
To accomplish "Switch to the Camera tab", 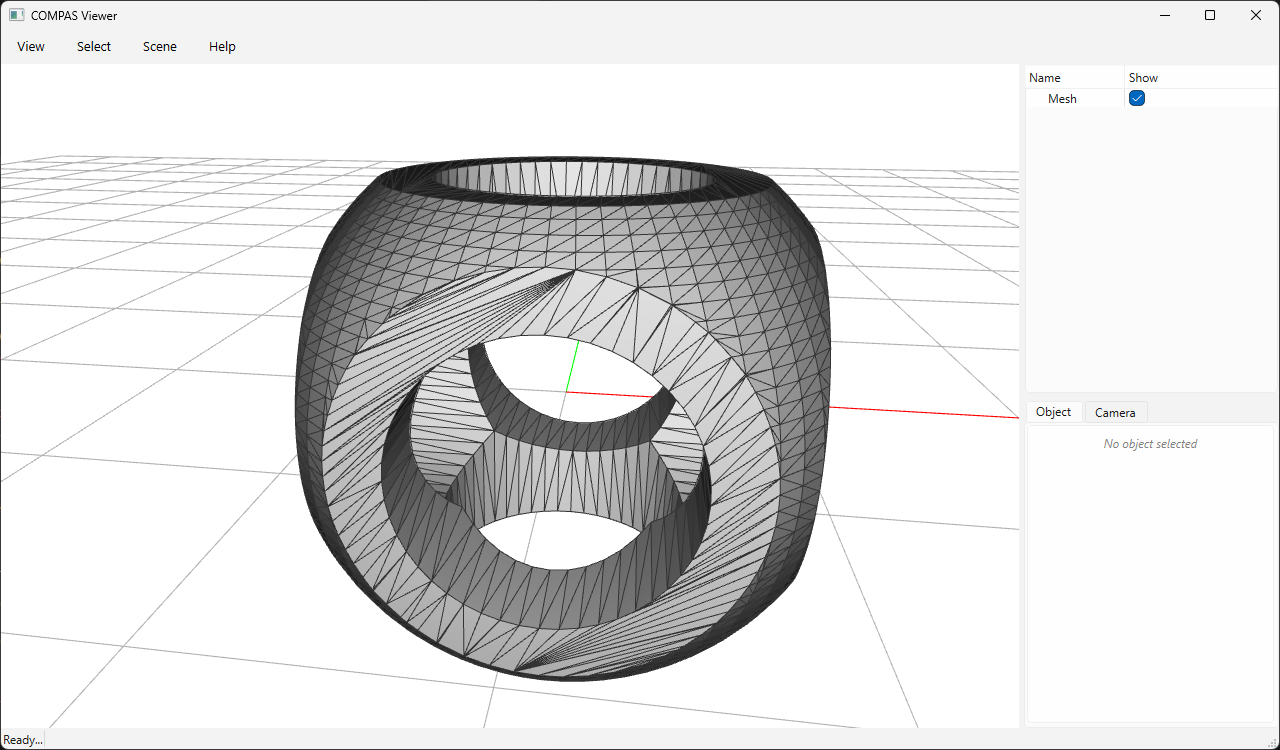I will [1115, 412].
